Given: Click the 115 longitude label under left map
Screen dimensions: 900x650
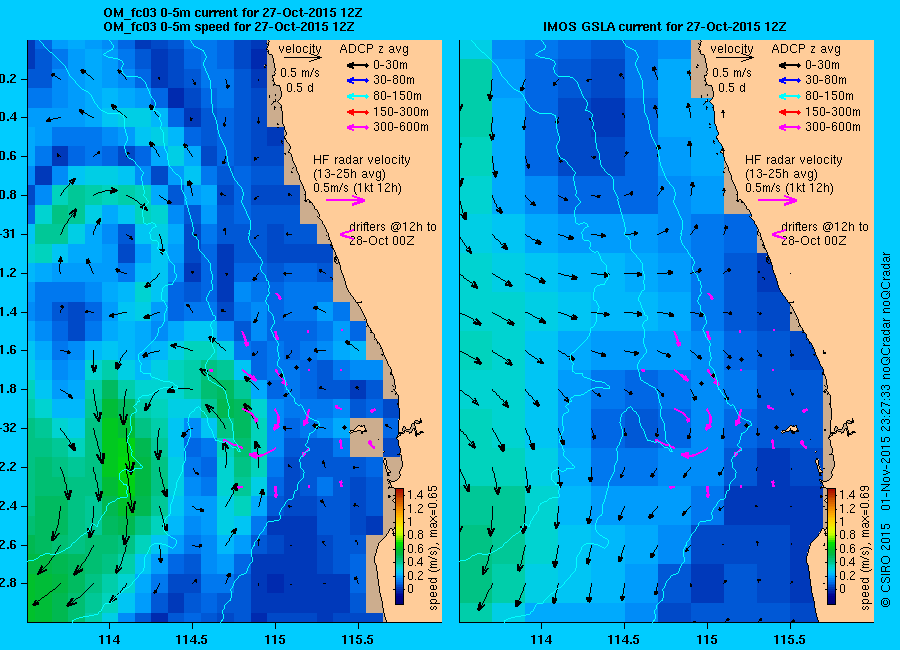Looking at the screenshot, I should [275, 640].
